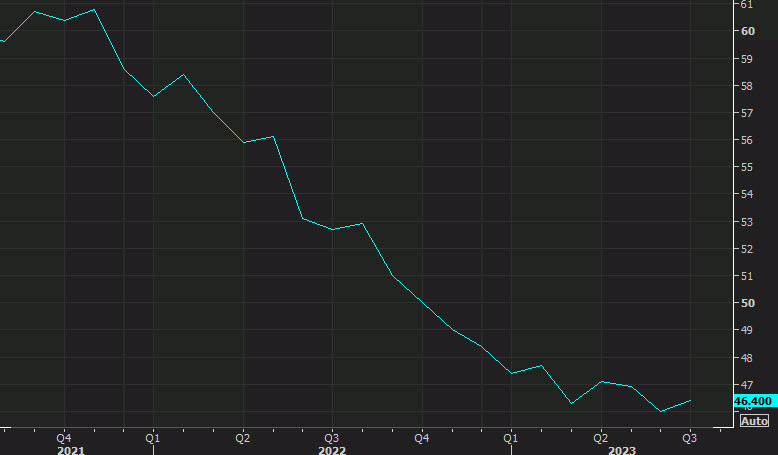This screenshot has height=455, width=778.
Task: Click the 59 label on price axis
Action: point(747,59)
